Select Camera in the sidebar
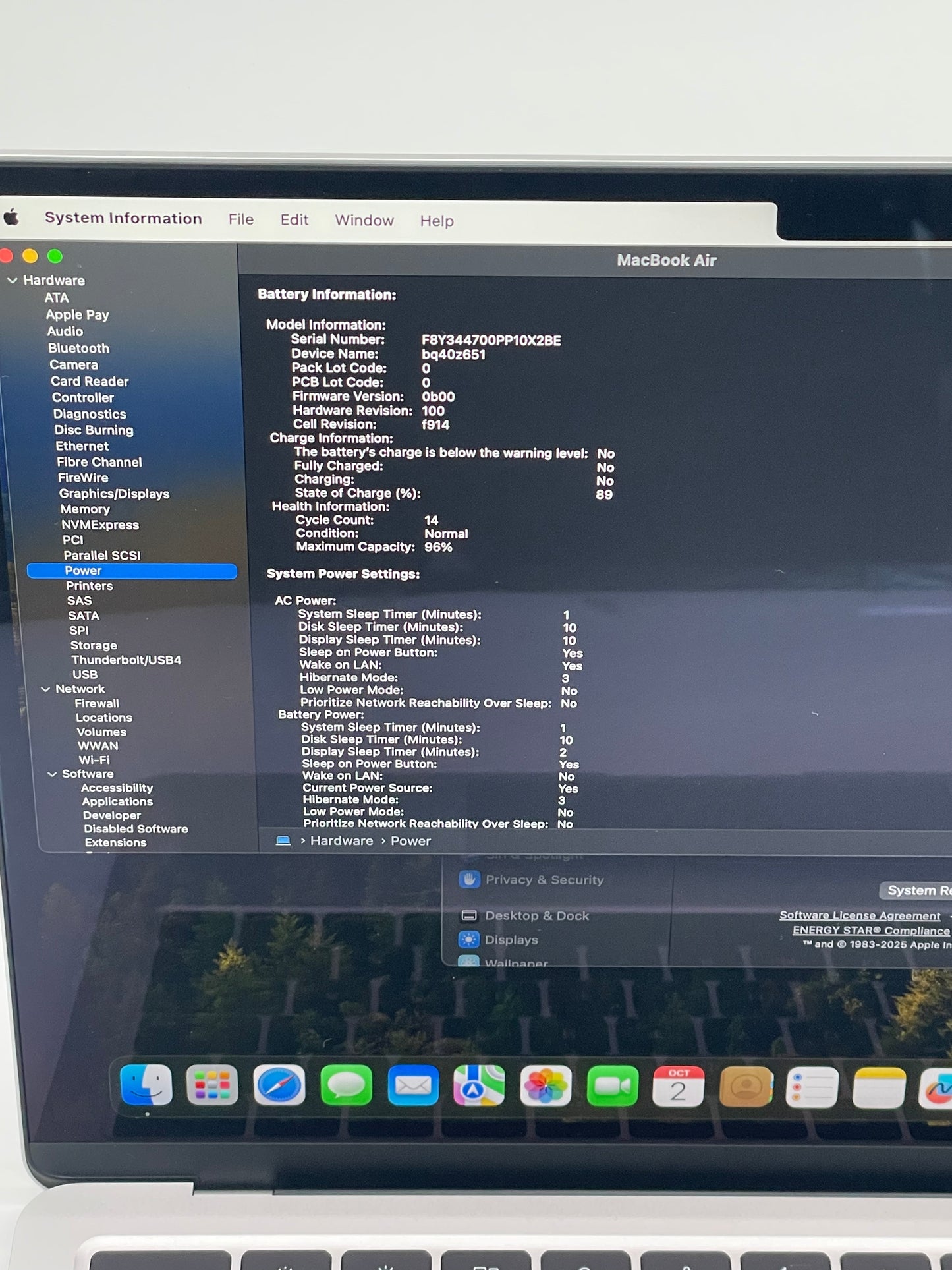952x1270 pixels. [74, 364]
